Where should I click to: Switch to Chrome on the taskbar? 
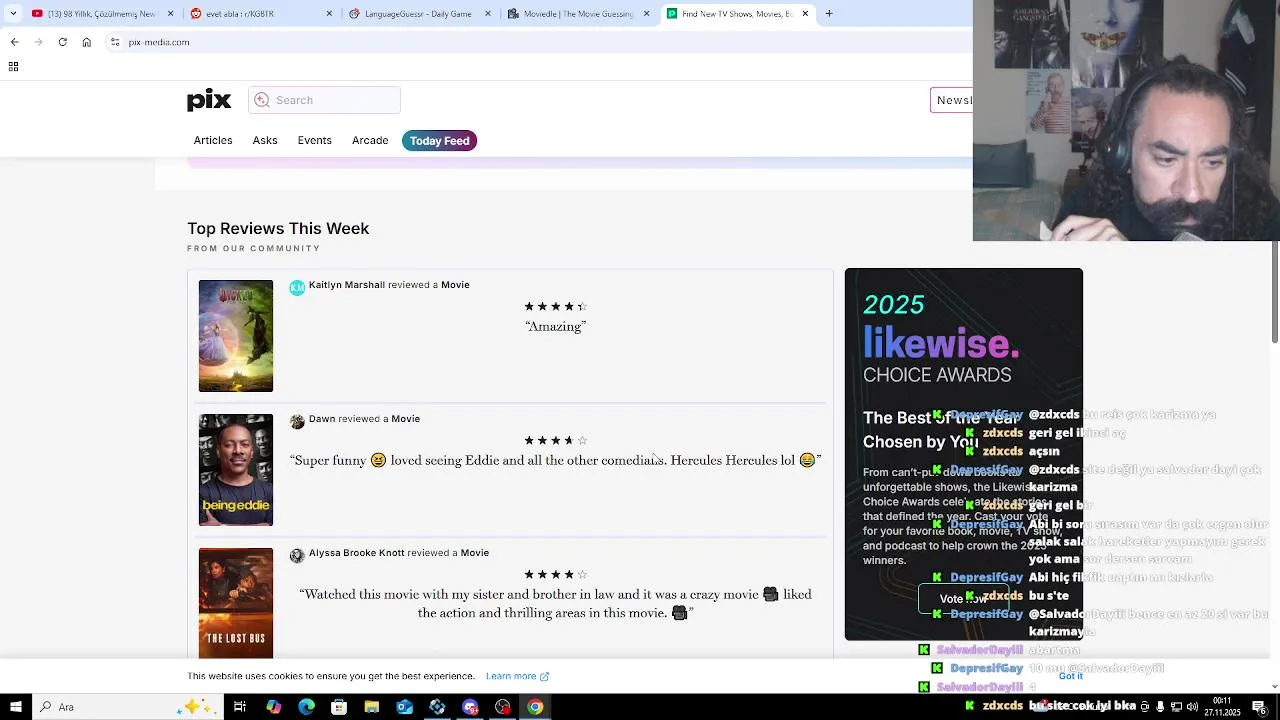click(536, 707)
